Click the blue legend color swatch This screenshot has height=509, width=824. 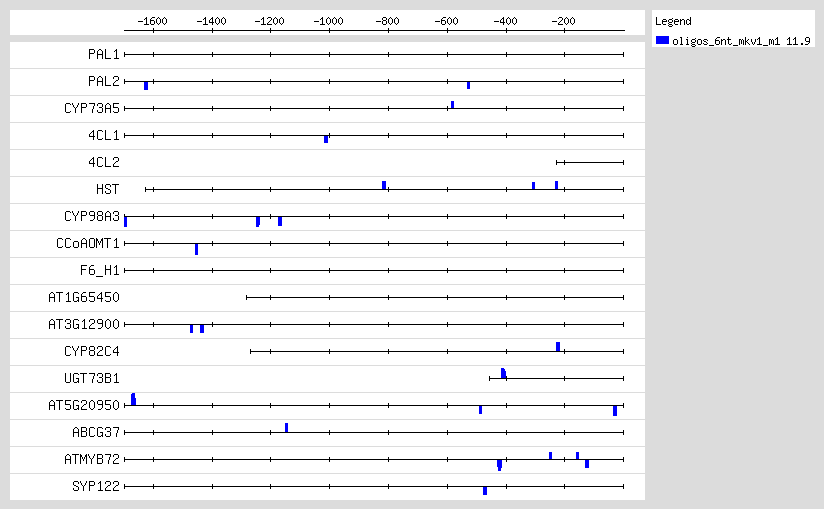pyautogui.click(x=662, y=40)
